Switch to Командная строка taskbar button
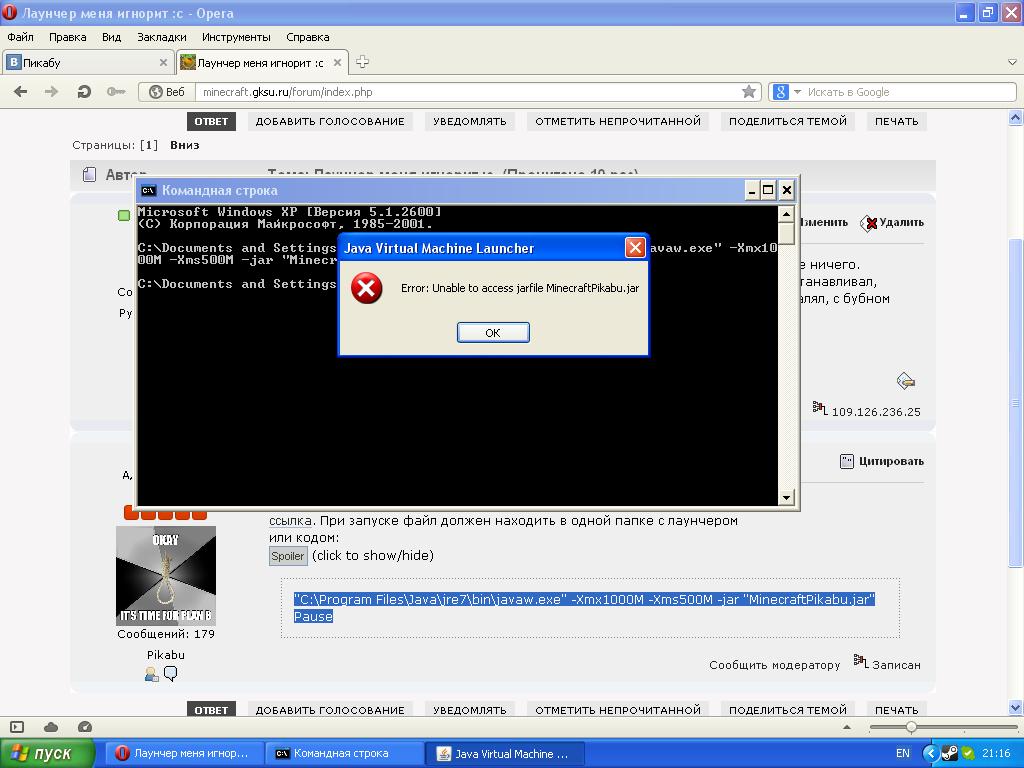The width and height of the screenshot is (1024, 768). click(342, 754)
